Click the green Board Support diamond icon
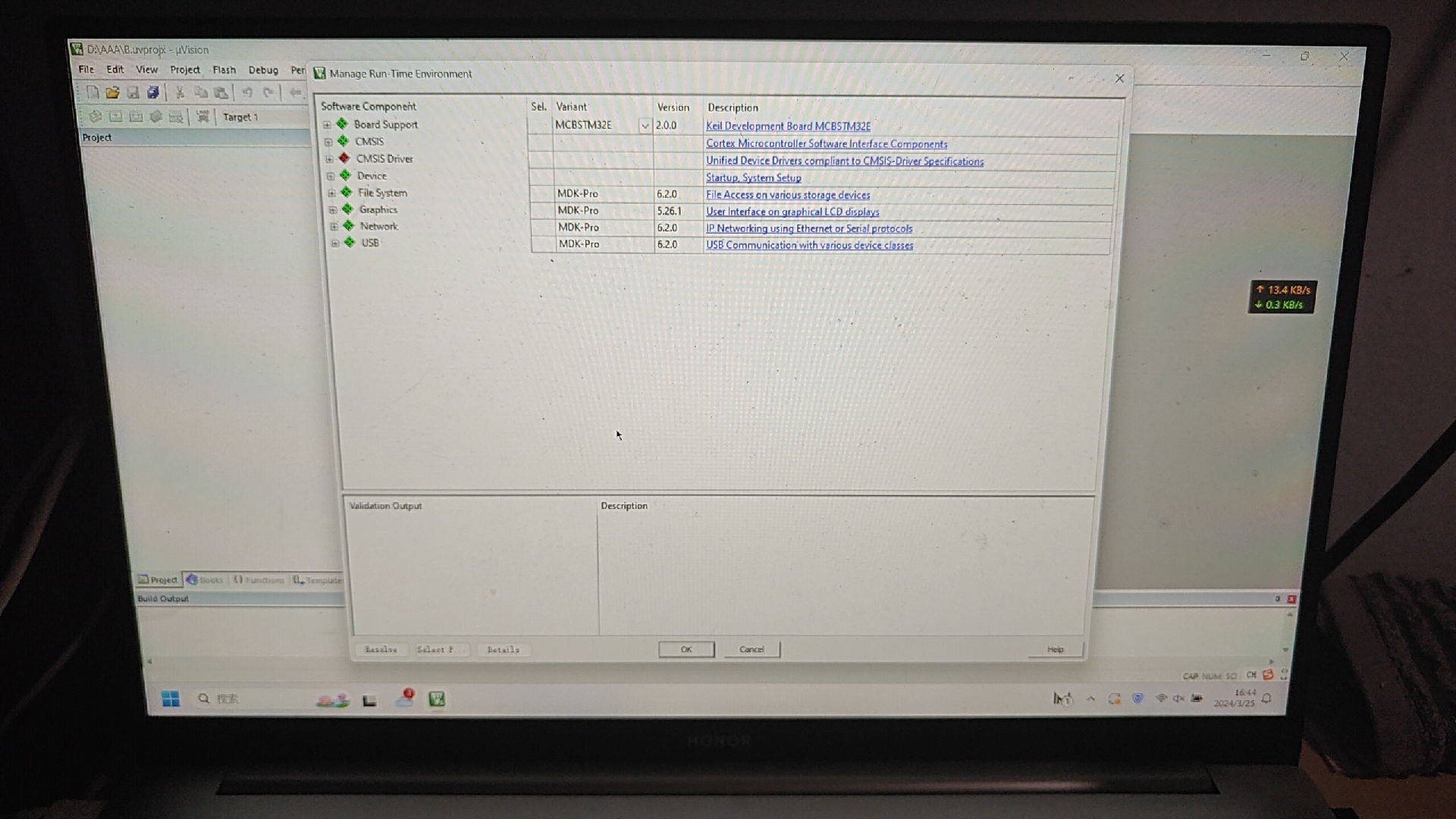The width and height of the screenshot is (1456, 819). (x=342, y=124)
